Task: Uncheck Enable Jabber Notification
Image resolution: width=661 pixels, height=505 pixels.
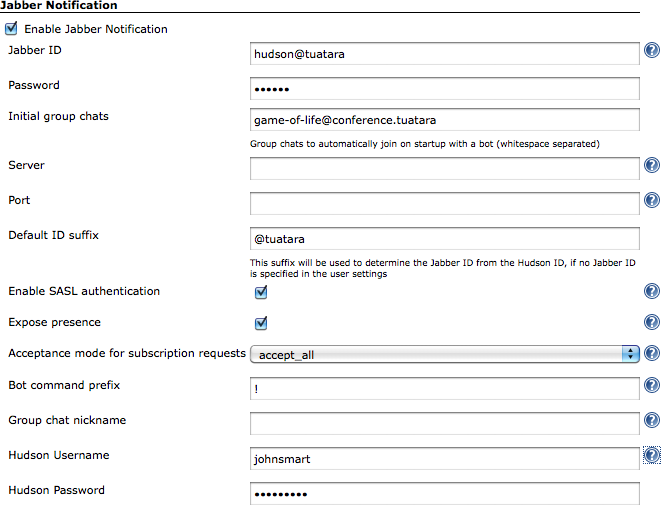Action: [11, 29]
